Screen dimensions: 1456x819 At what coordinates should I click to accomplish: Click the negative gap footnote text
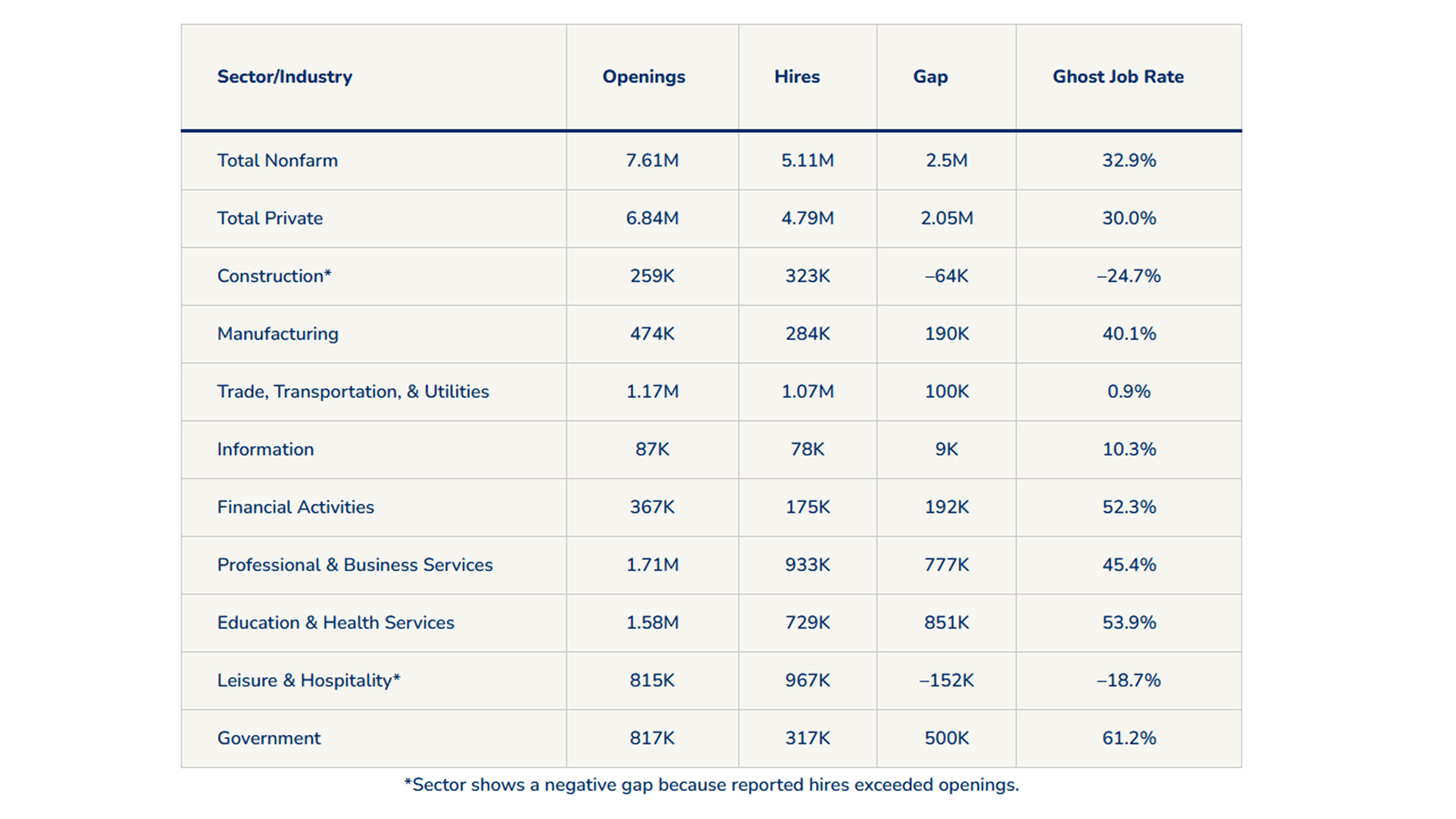(712, 785)
